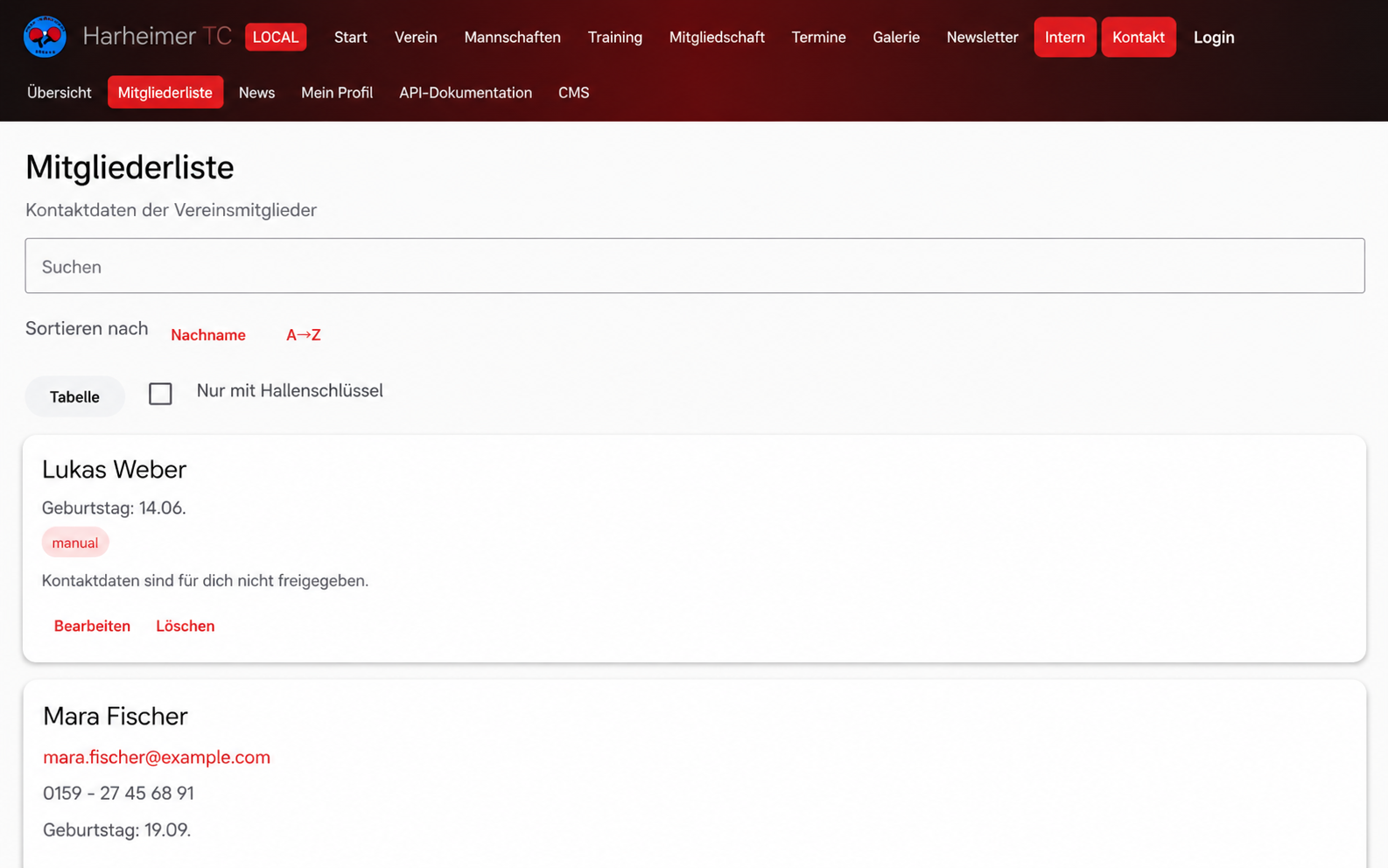Go to Mein Profil

tap(337, 93)
